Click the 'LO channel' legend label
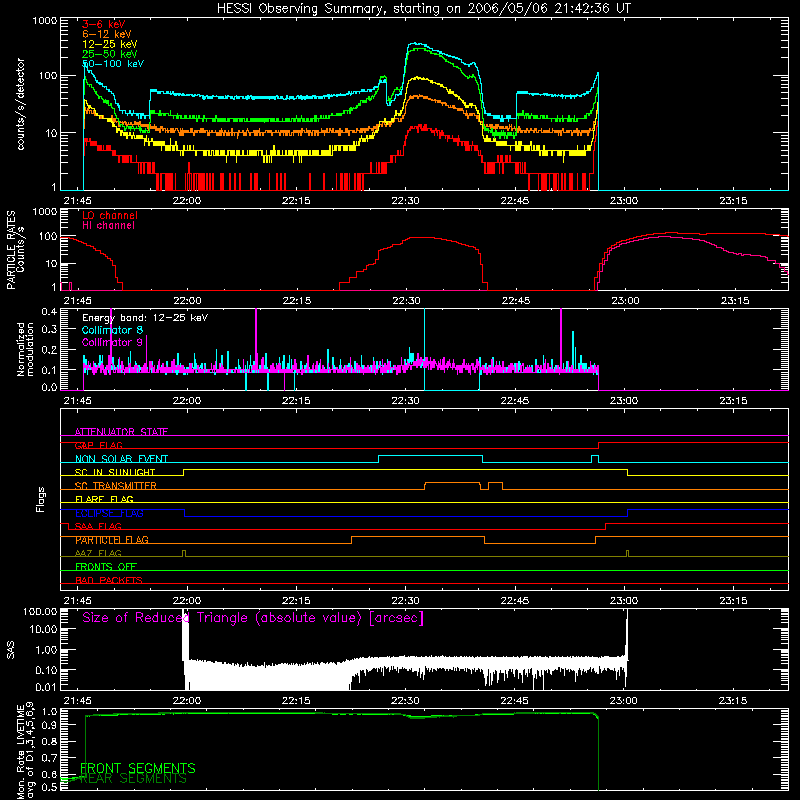This screenshot has height=800, width=800. [110, 215]
